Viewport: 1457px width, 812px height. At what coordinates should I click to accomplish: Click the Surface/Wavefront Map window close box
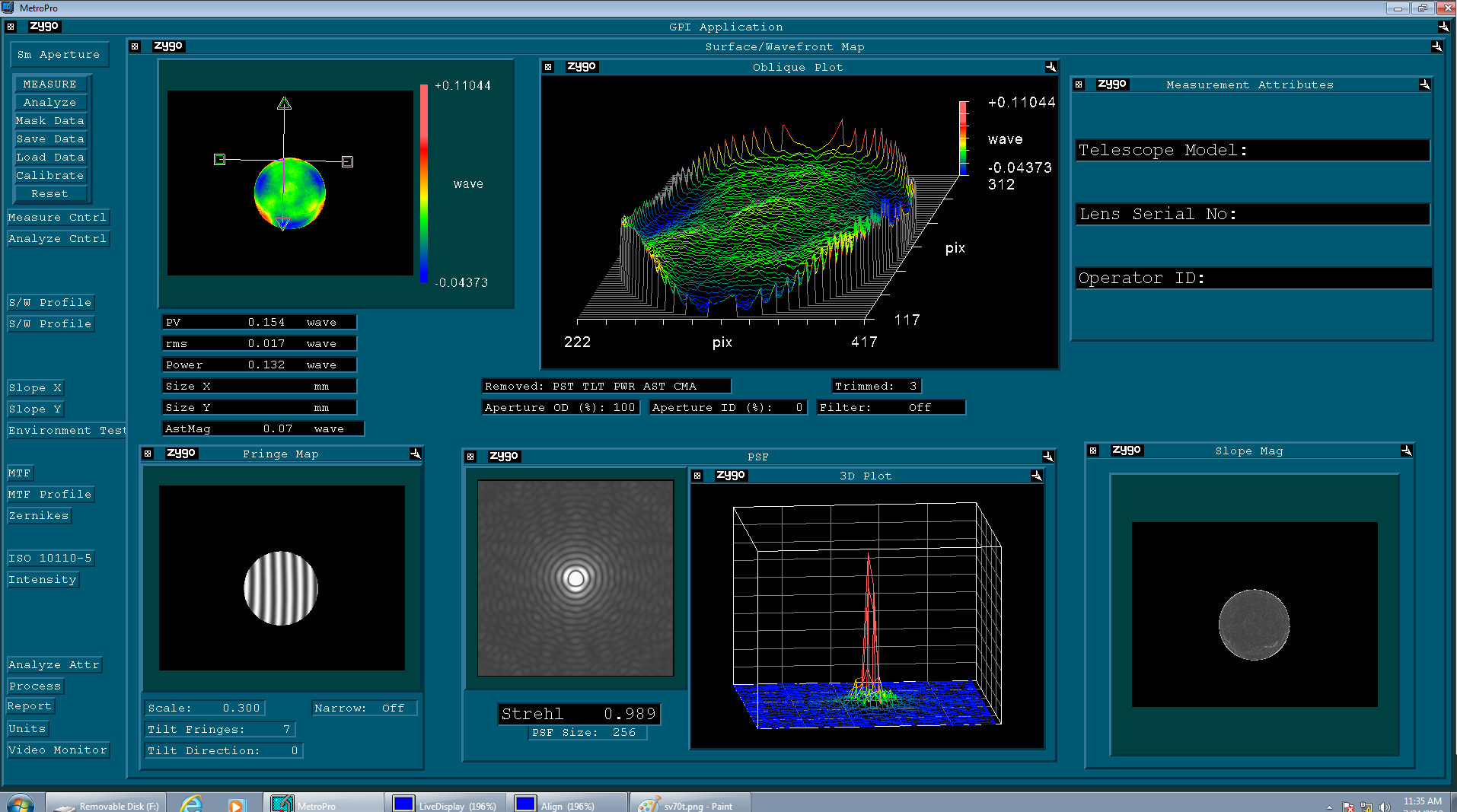click(135, 46)
